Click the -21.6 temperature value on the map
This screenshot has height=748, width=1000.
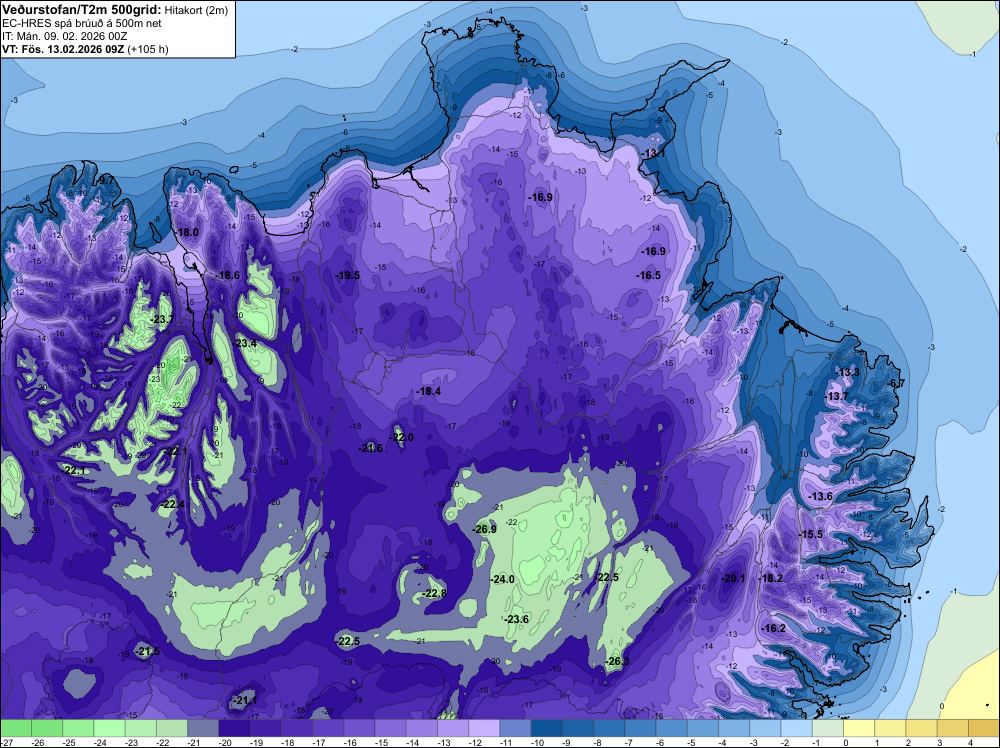[x=370, y=448]
